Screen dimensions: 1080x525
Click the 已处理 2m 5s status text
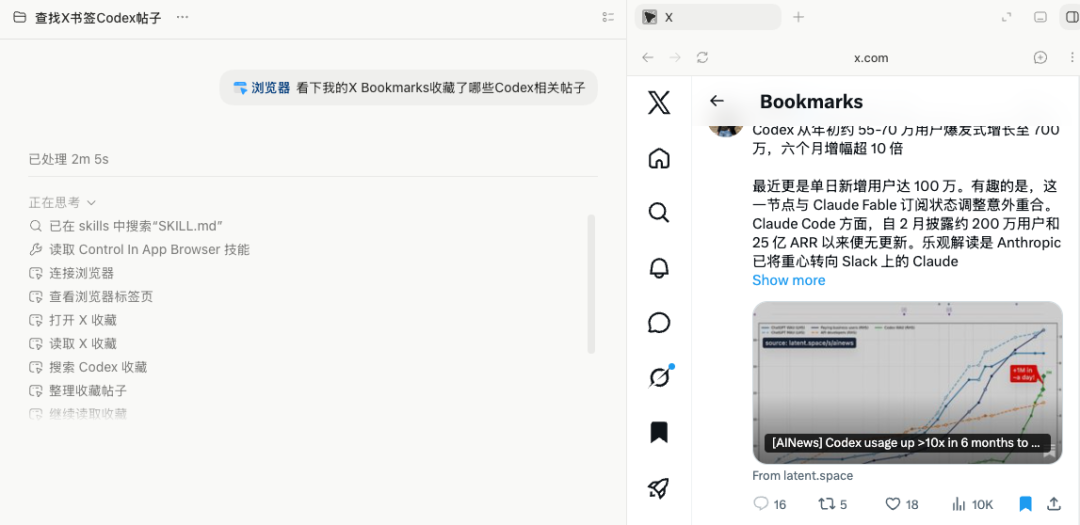[69, 160]
